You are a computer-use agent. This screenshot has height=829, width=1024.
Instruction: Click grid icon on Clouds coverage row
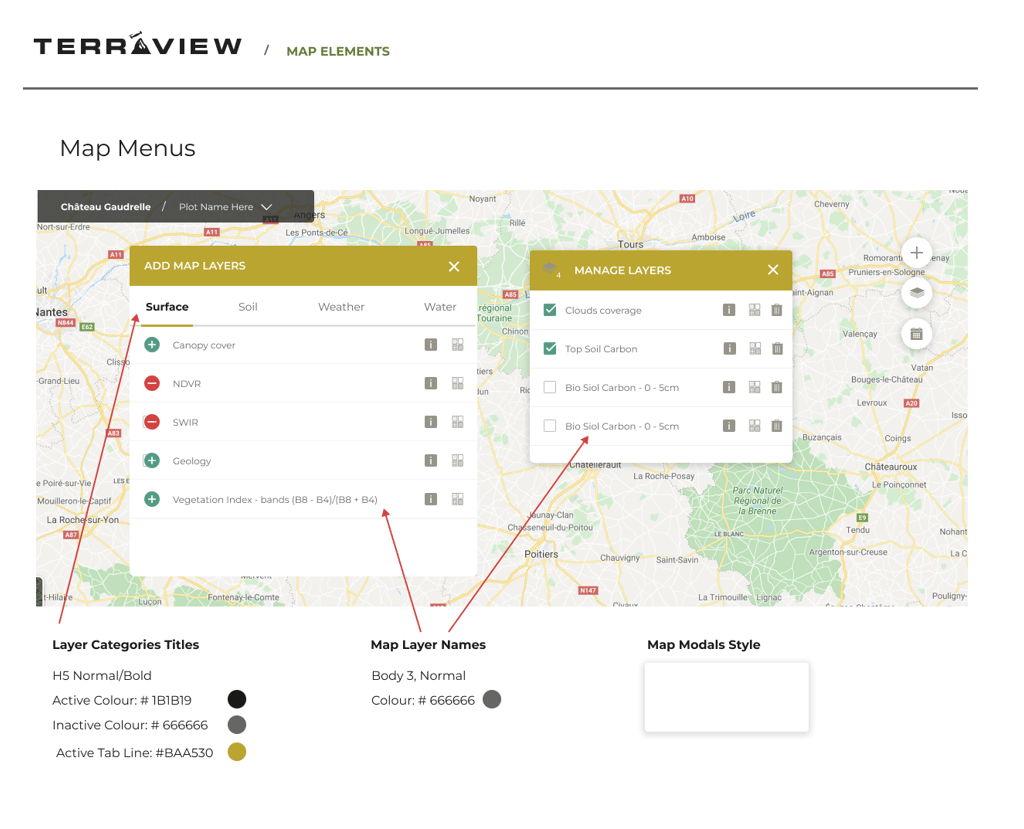755,310
